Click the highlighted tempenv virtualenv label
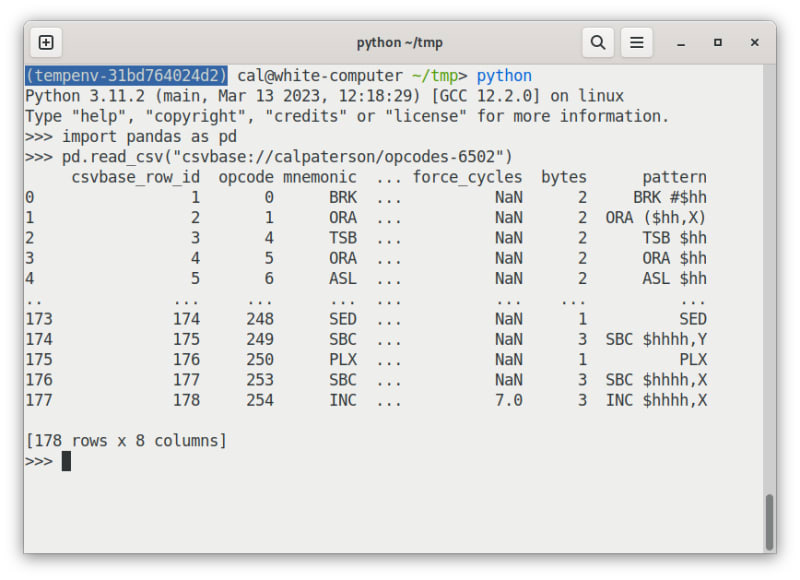Viewport: 800px width, 580px height. click(x=127, y=76)
